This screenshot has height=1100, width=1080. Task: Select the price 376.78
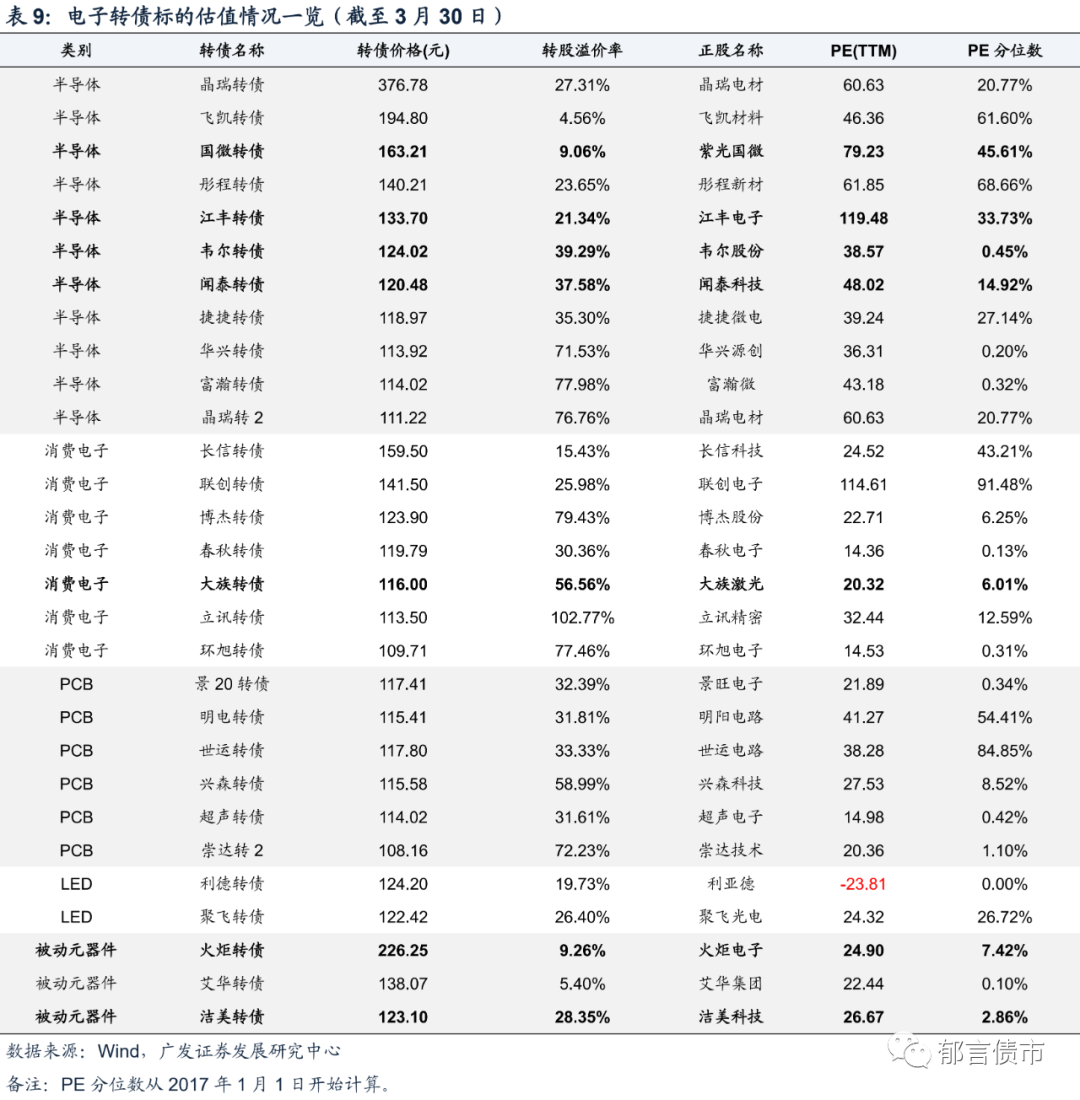pos(403,85)
